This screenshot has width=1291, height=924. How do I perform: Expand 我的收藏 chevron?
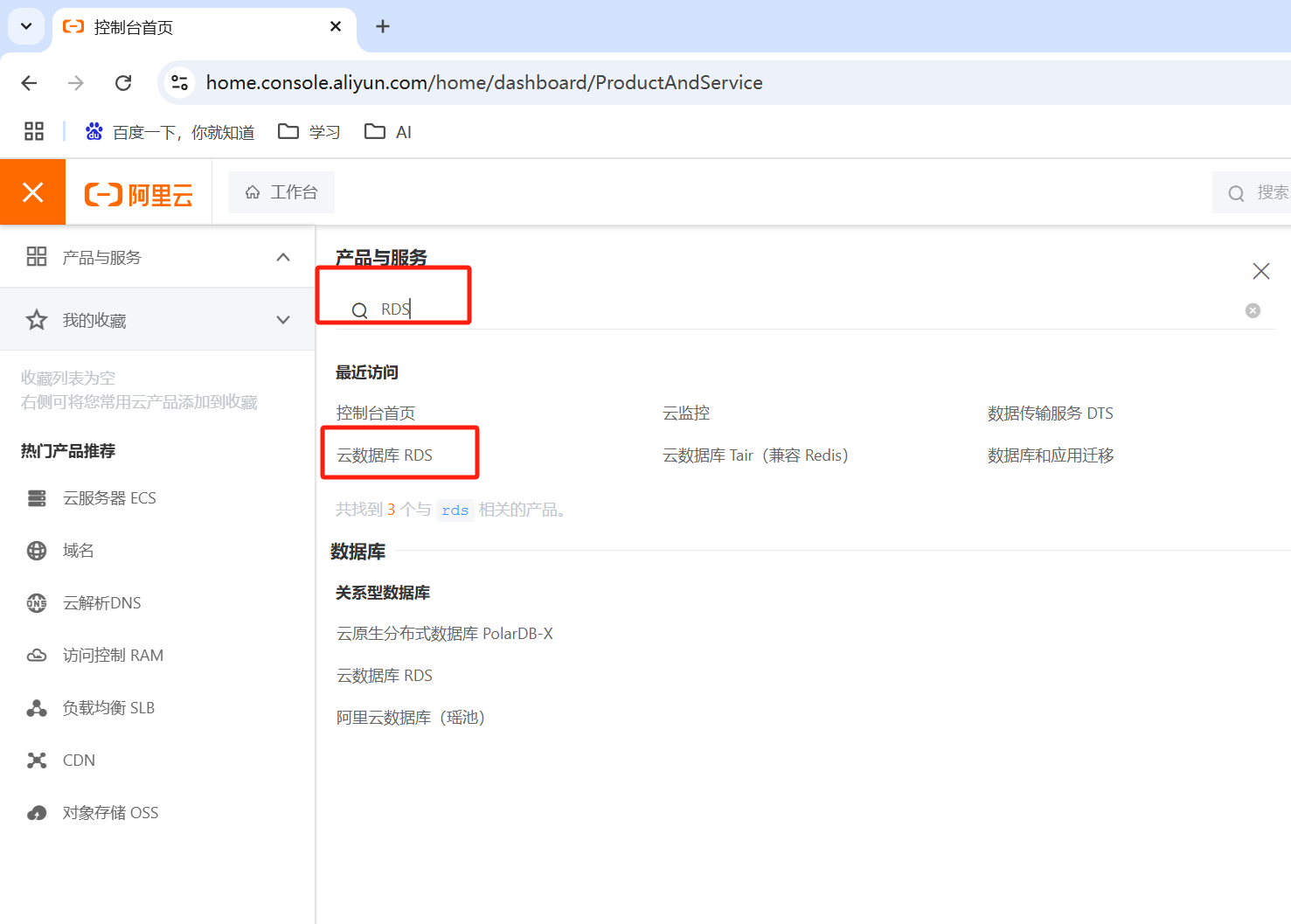(x=283, y=320)
